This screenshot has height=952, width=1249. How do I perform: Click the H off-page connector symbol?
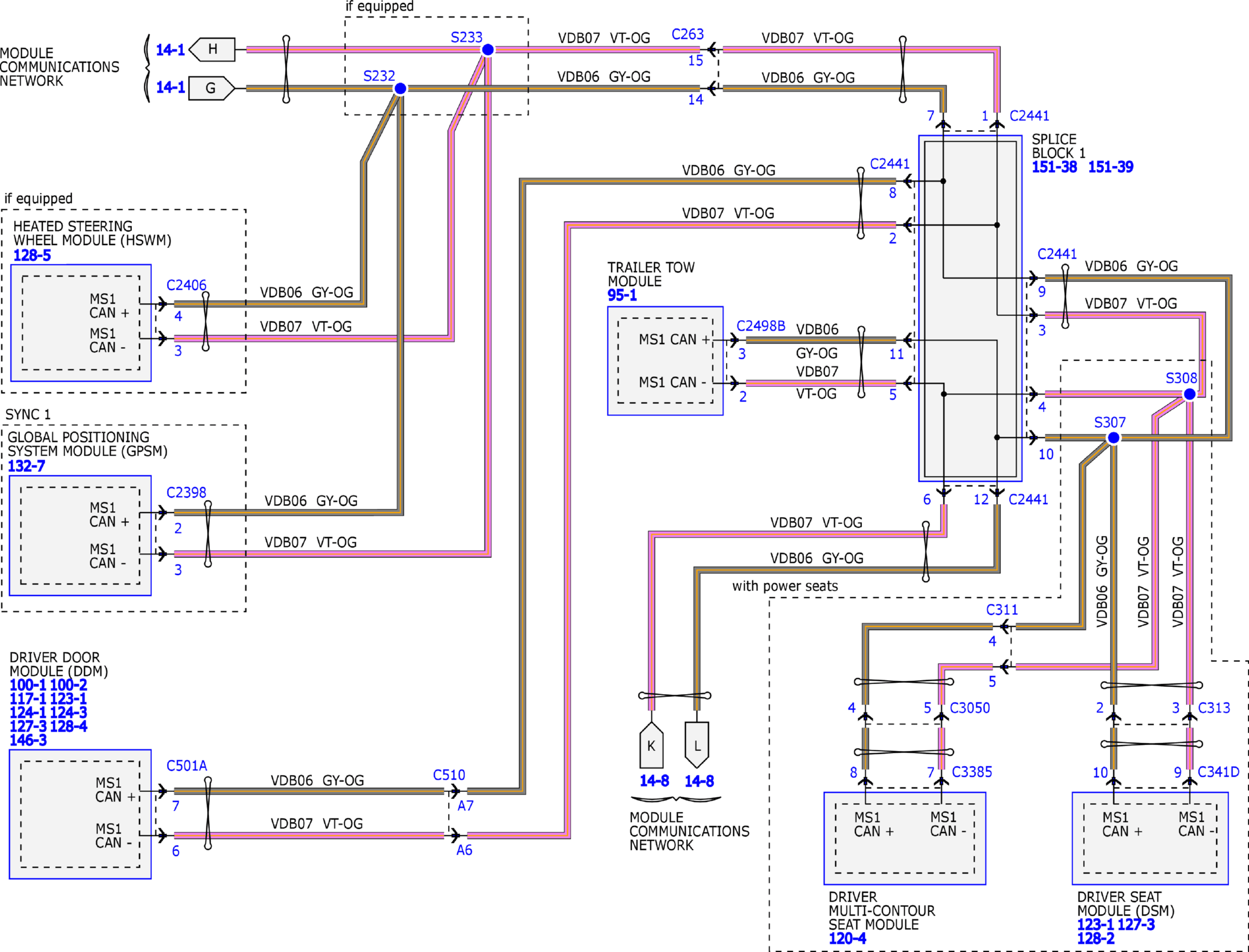pos(213,49)
